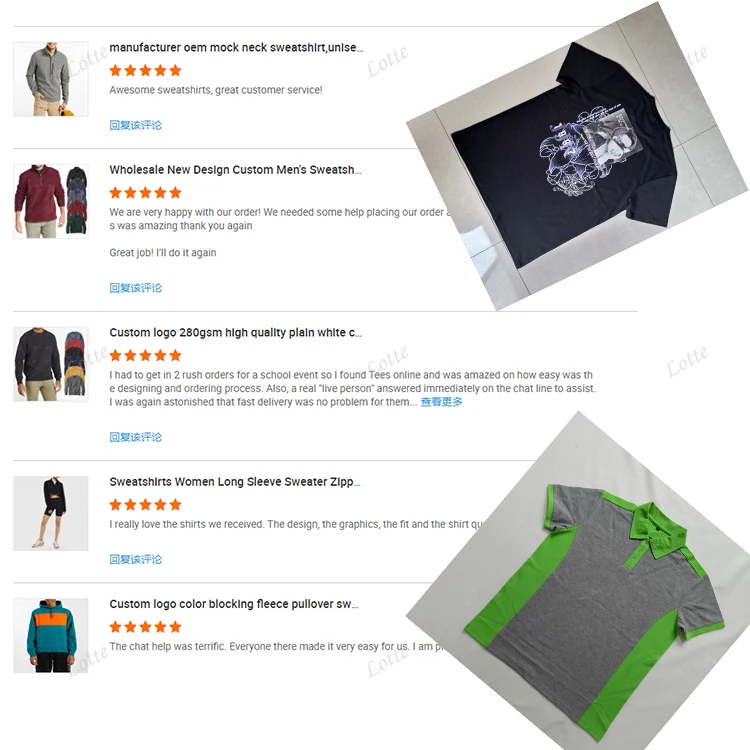Click the star rating of the color blocking review
750x750 pixels.
tap(145, 627)
